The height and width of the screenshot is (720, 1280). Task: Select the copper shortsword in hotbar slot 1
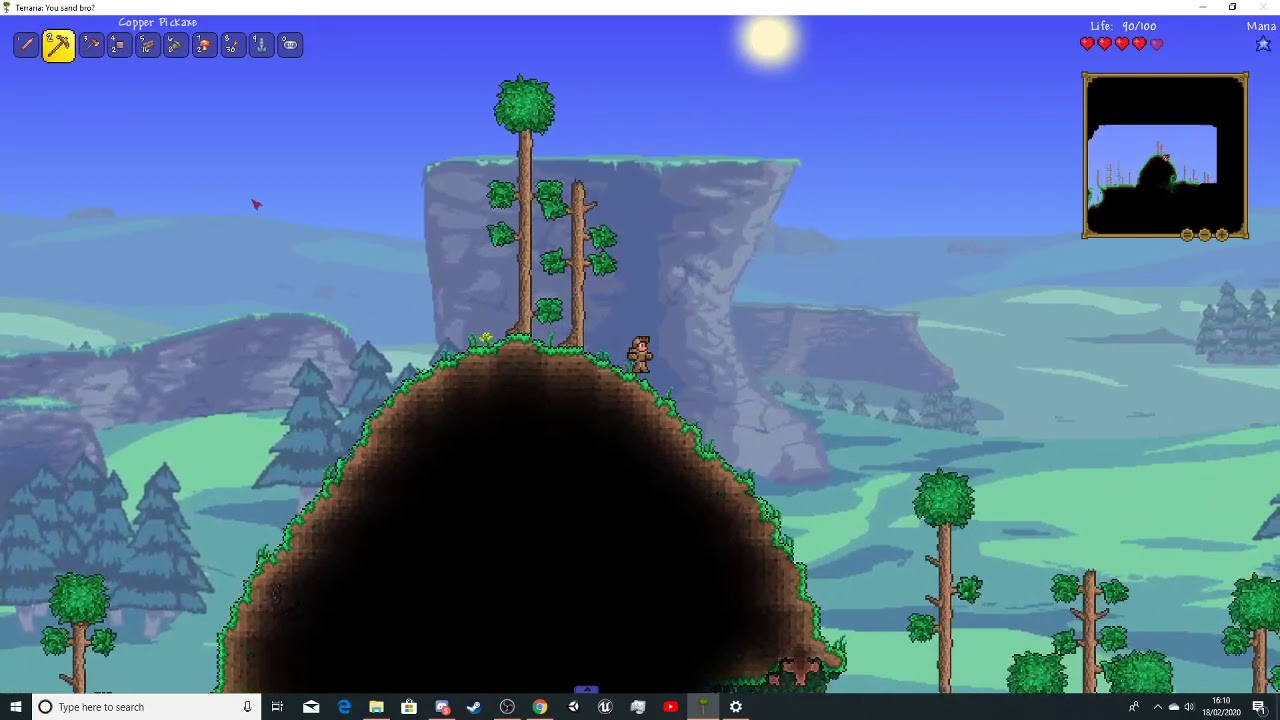26,45
